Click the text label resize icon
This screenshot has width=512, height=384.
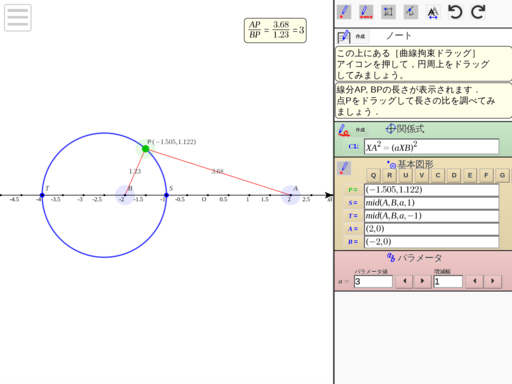click(x=433, y=12)
